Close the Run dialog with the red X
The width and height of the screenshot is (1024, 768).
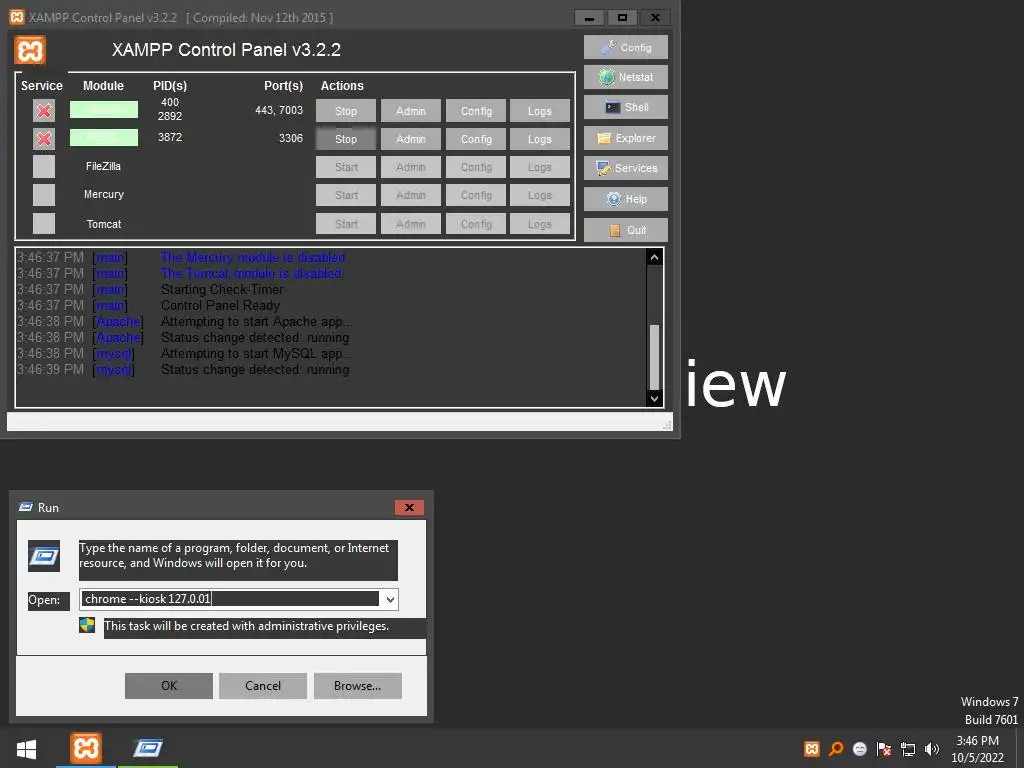(409, 507)
